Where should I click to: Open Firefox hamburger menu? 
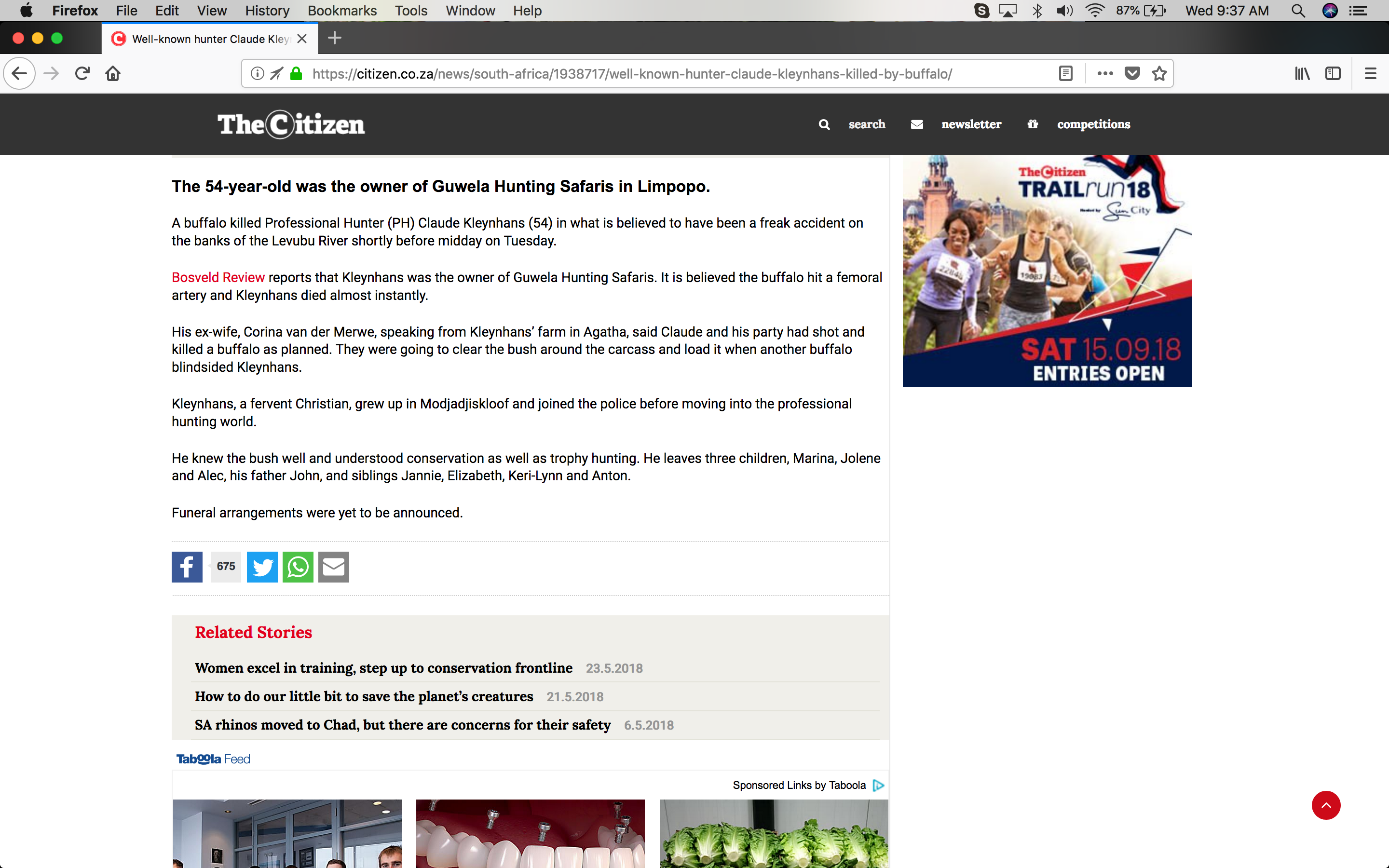[1370, 73]
